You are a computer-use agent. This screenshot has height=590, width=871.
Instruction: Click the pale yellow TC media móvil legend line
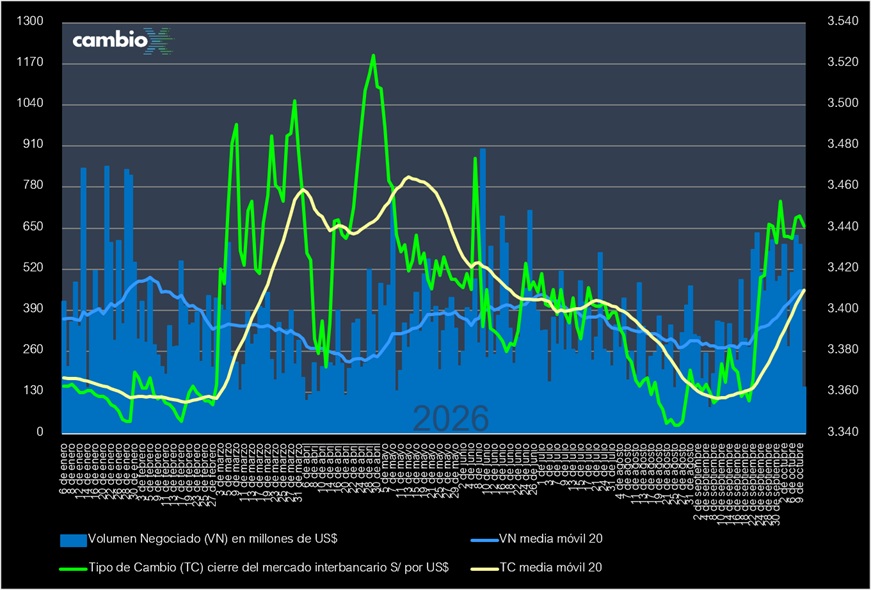tap(484, 568)
